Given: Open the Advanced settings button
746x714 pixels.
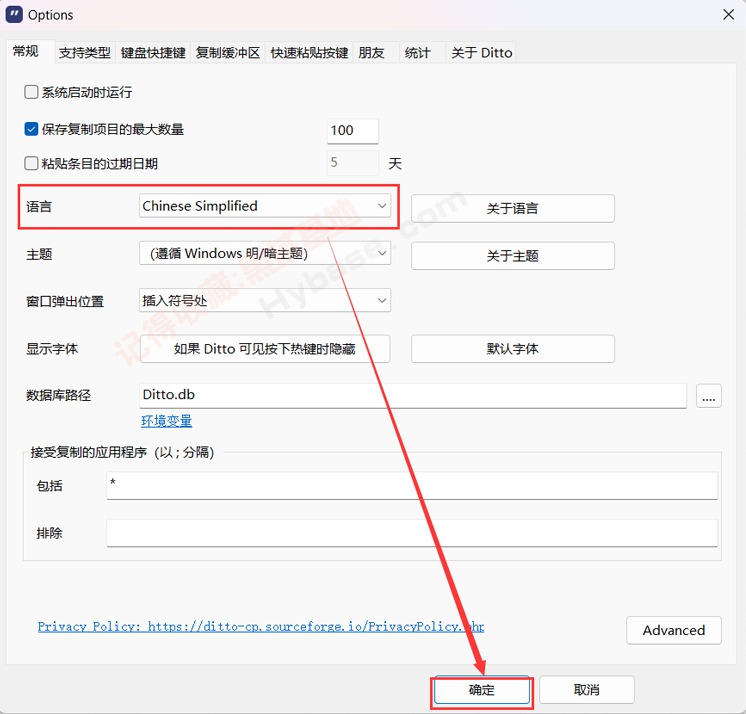Looking at the screenshot, I should pyautogui.click(x=674, y=630).
